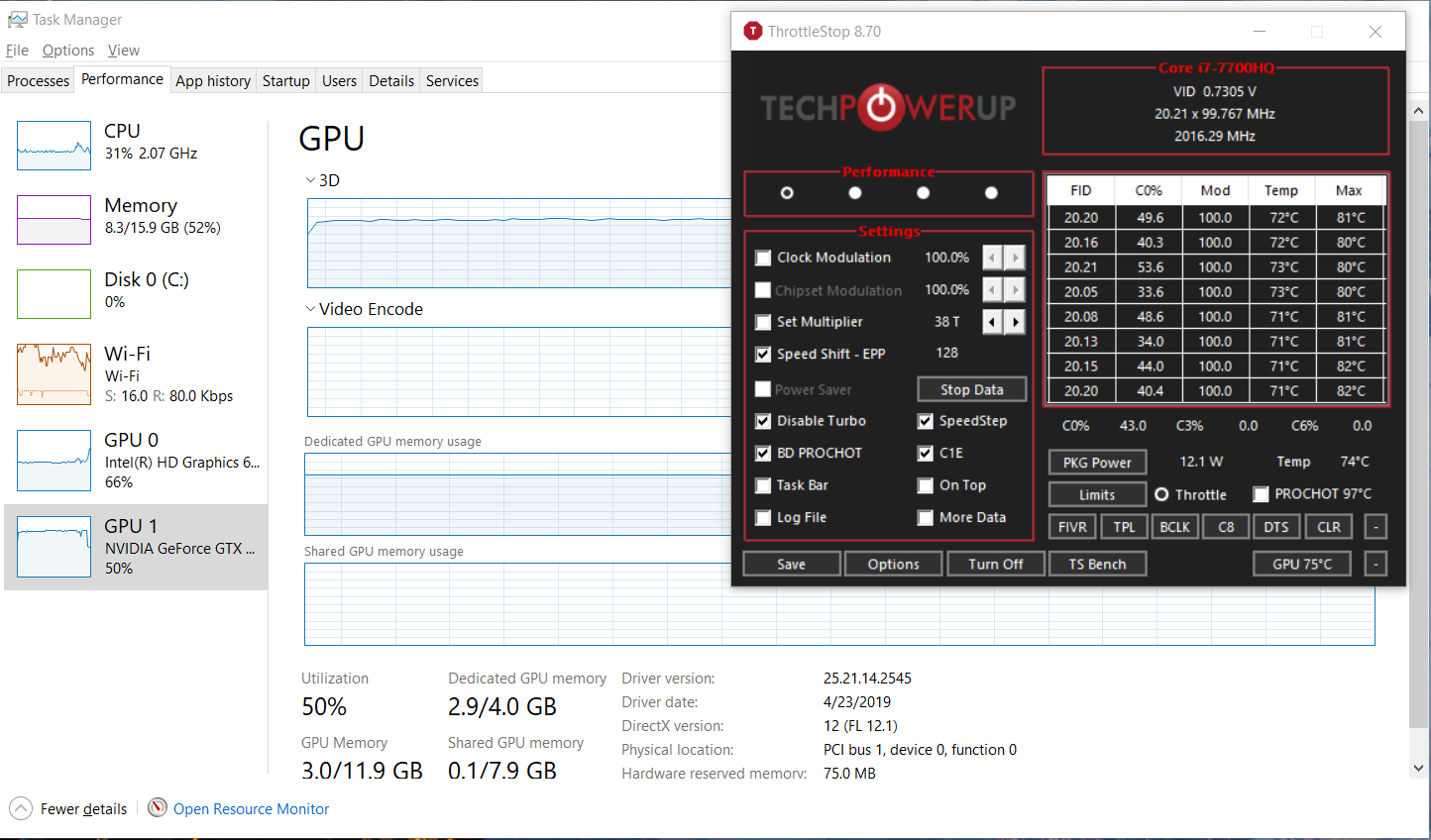Viewport: 1431px width, 840px height.
Task: Click the Fewer details chevron icon
Action: point(21,808)
